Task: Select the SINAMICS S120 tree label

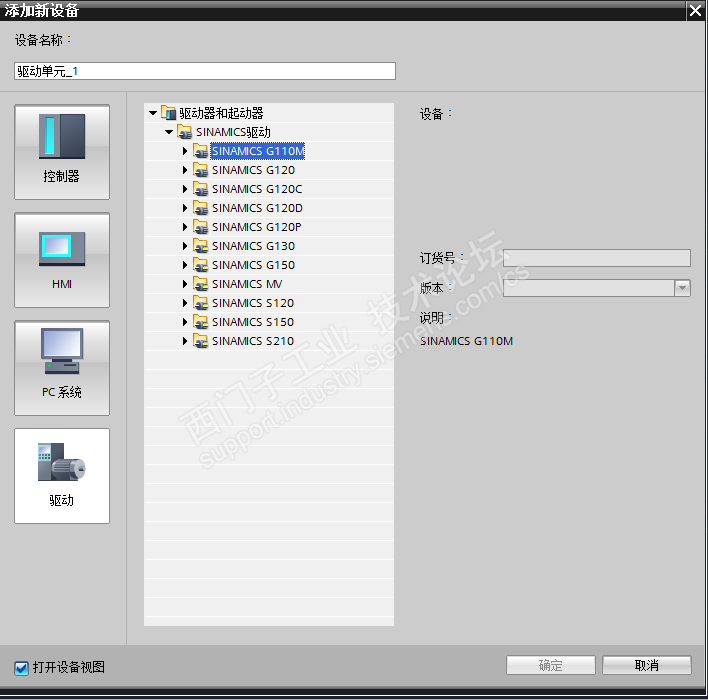Action: (253, 303)
